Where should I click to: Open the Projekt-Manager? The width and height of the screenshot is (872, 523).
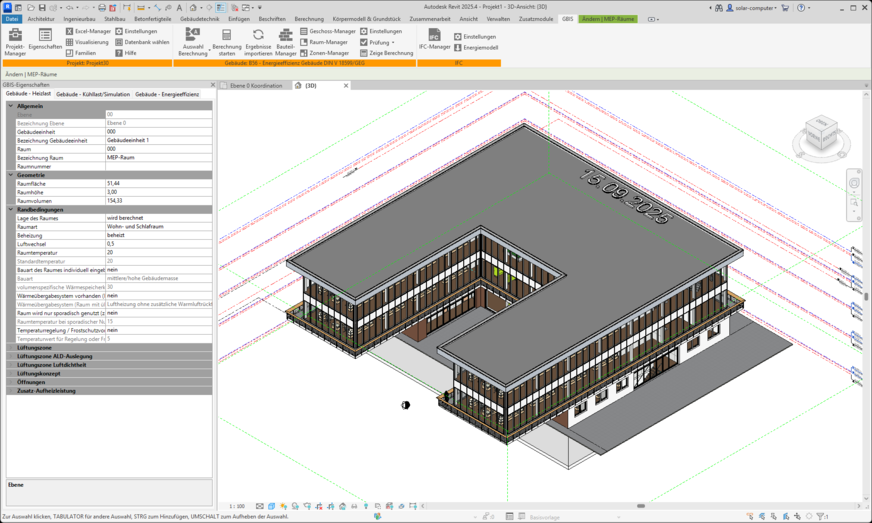pyautogui.click(x=15, y=42)
